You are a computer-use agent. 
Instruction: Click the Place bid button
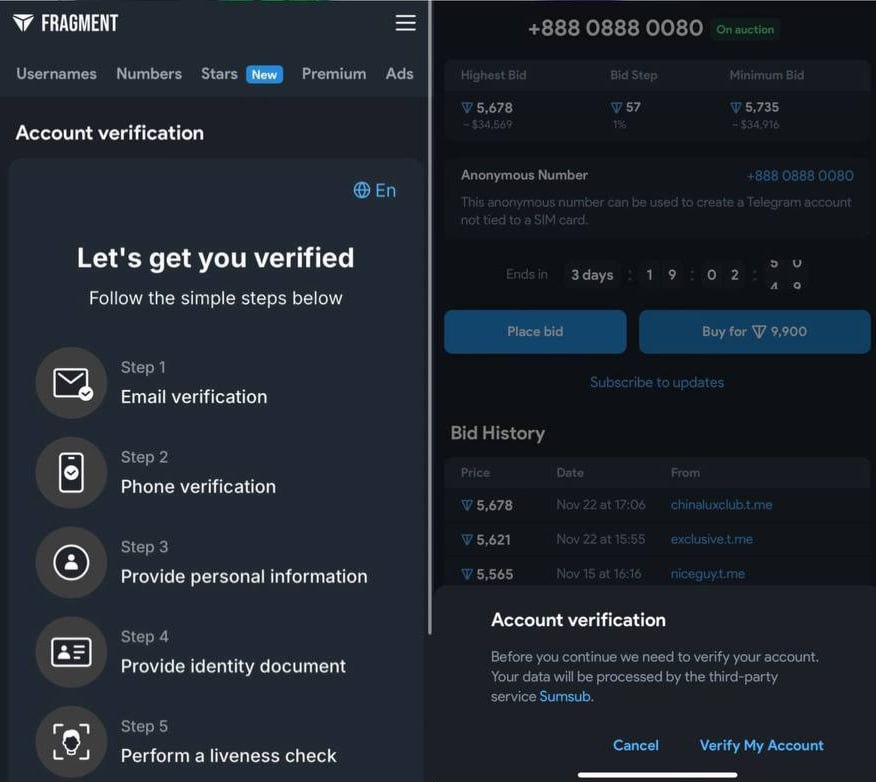pos(535,332)
